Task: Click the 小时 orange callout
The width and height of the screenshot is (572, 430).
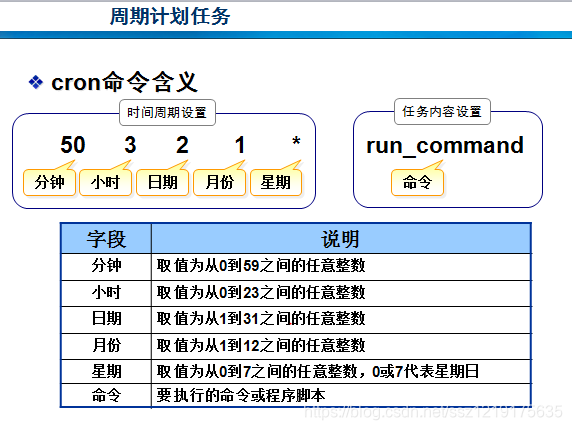Action: [x=105, y=182]
